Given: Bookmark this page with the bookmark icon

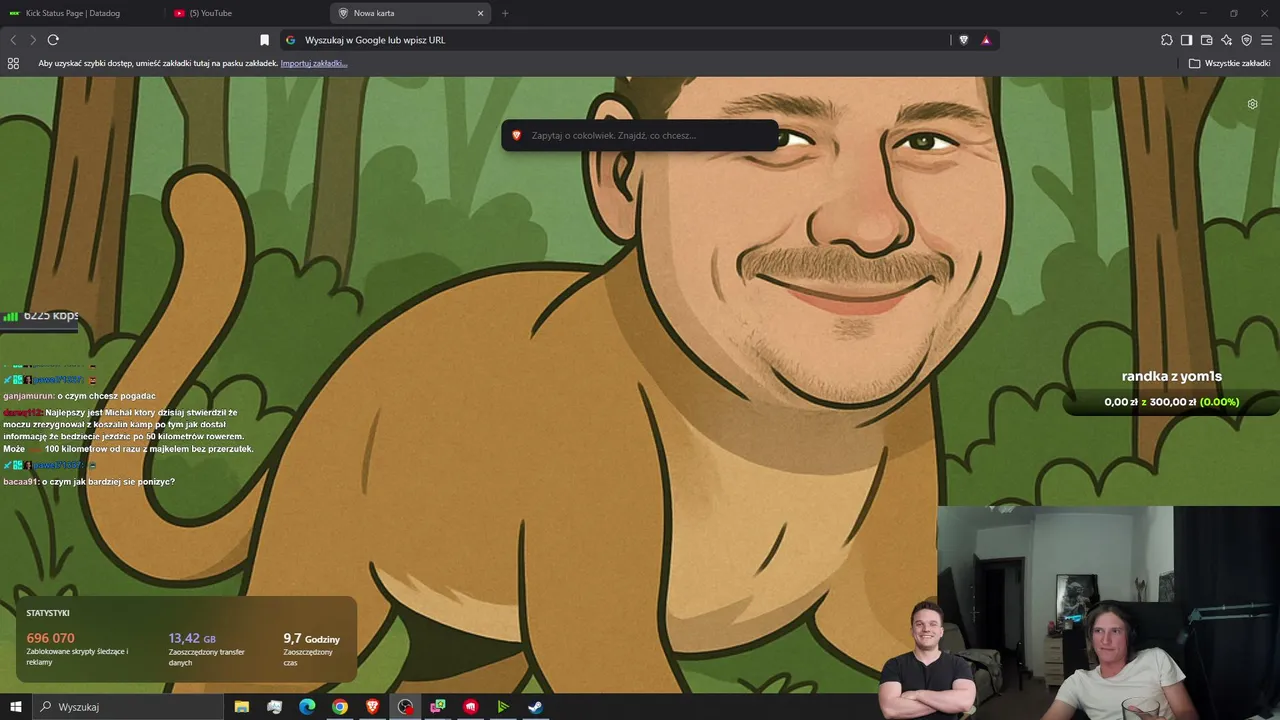Looking at the screenshot, I should (264, 40).
